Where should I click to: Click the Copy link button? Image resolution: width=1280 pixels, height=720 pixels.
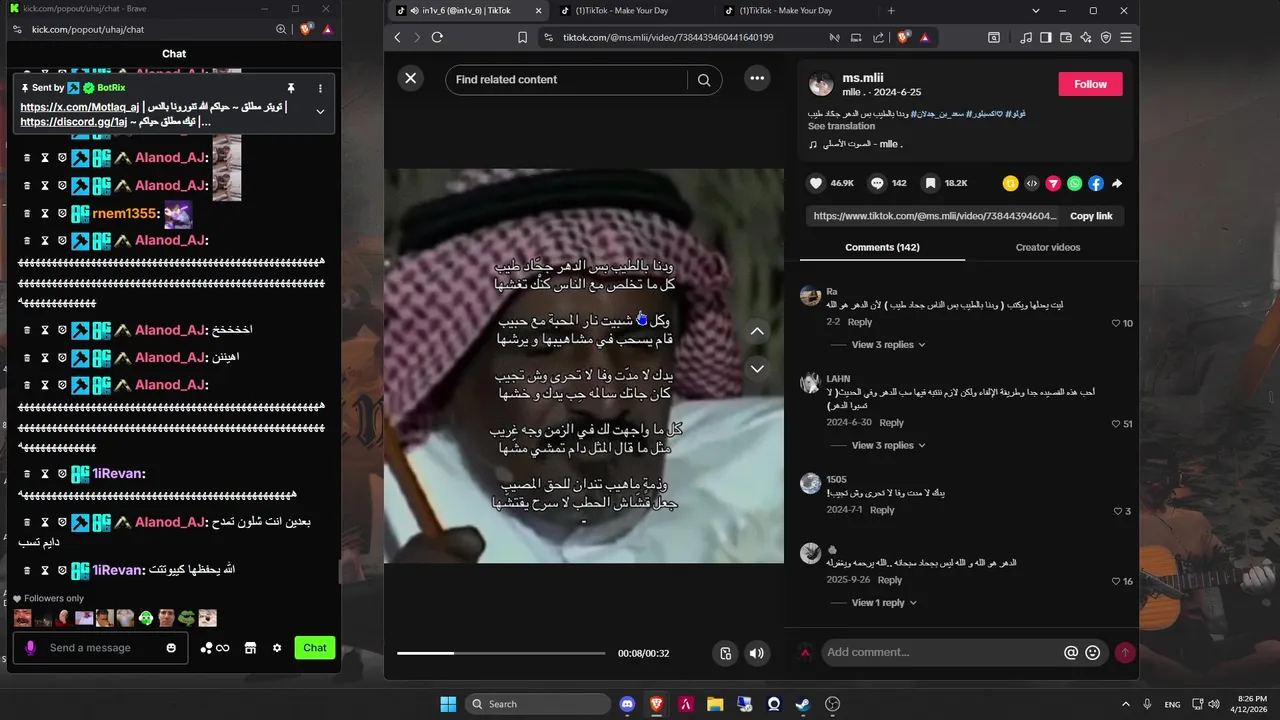1091,216
